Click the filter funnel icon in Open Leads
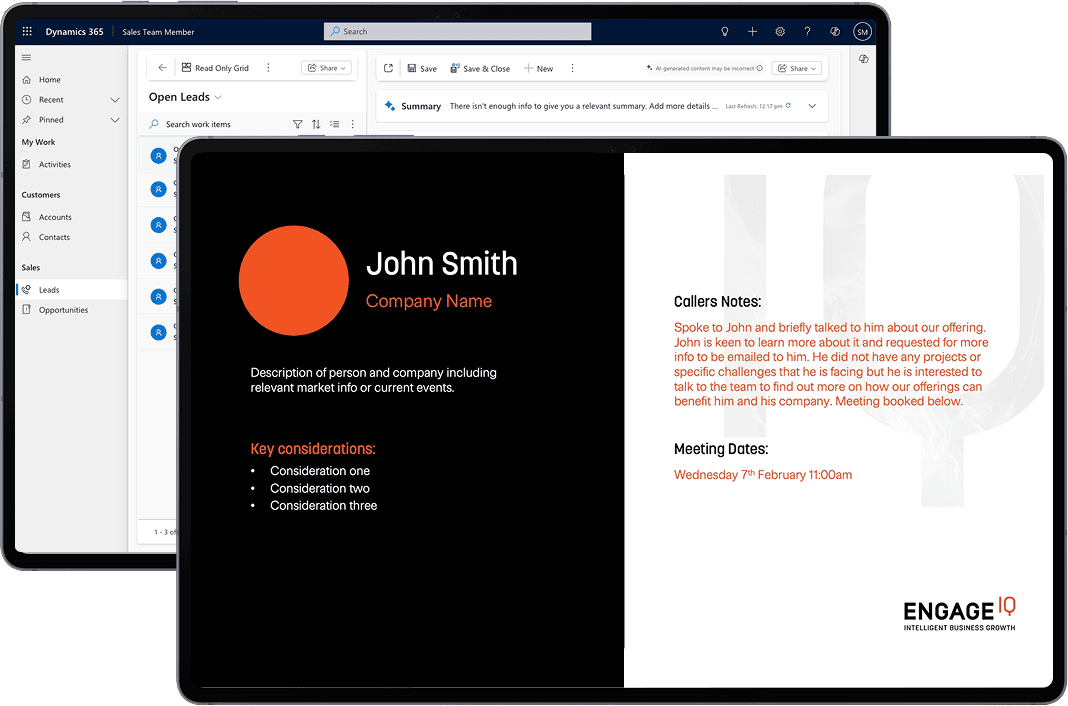Screen dimensions: 1068x706 pos(297,124)
